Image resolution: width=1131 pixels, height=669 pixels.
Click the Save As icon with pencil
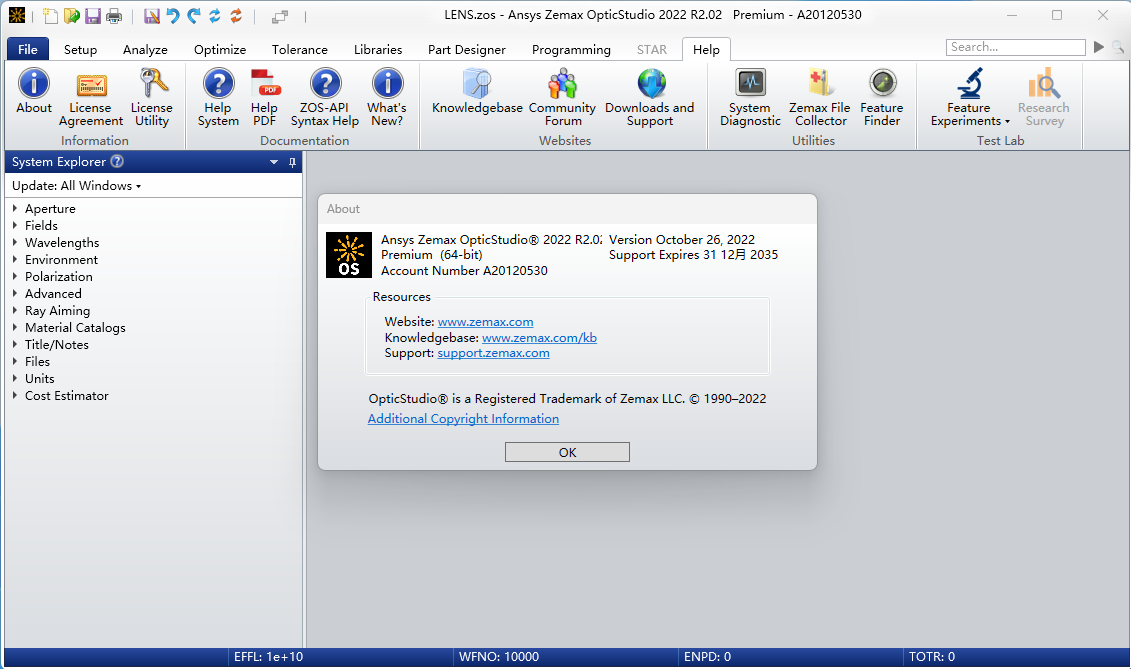tap(151, 15)
